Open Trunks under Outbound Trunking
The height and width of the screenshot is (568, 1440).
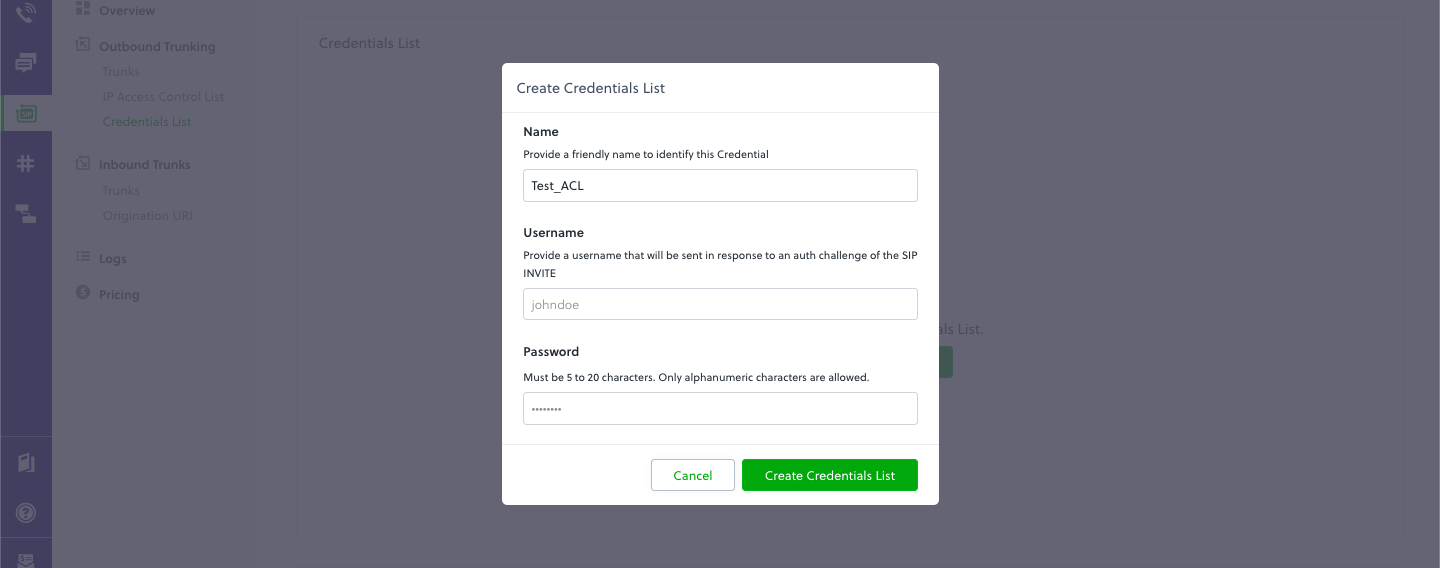point(121,72)
